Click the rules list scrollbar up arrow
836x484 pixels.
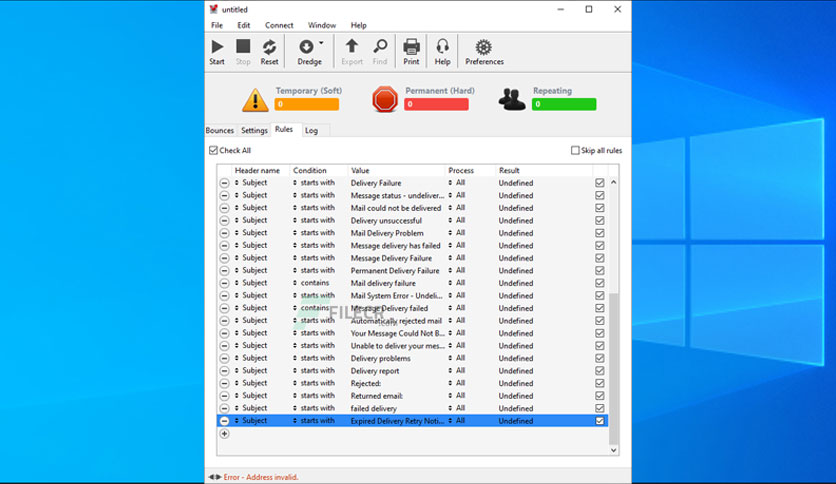[x=614, y=182]
